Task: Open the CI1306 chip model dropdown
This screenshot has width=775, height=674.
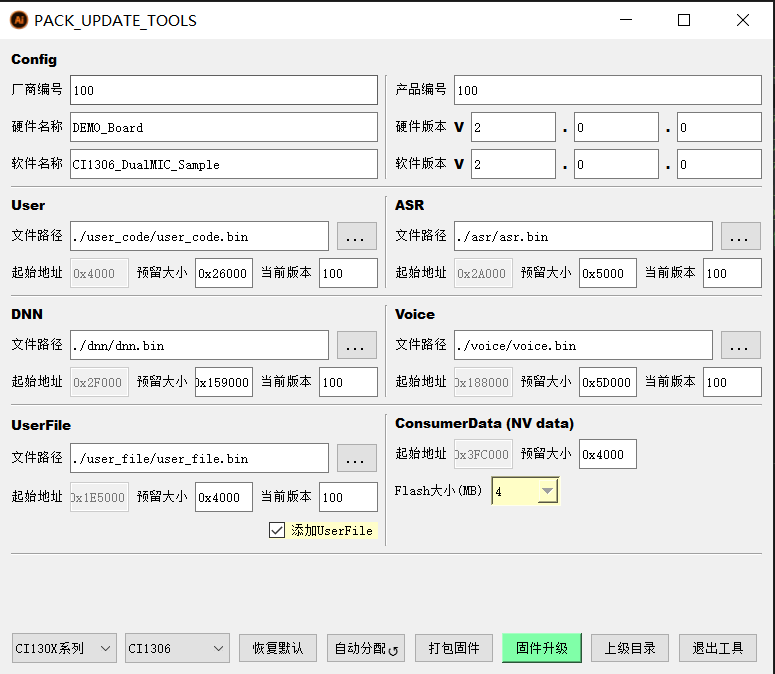Action: click(x=178, y=648)
